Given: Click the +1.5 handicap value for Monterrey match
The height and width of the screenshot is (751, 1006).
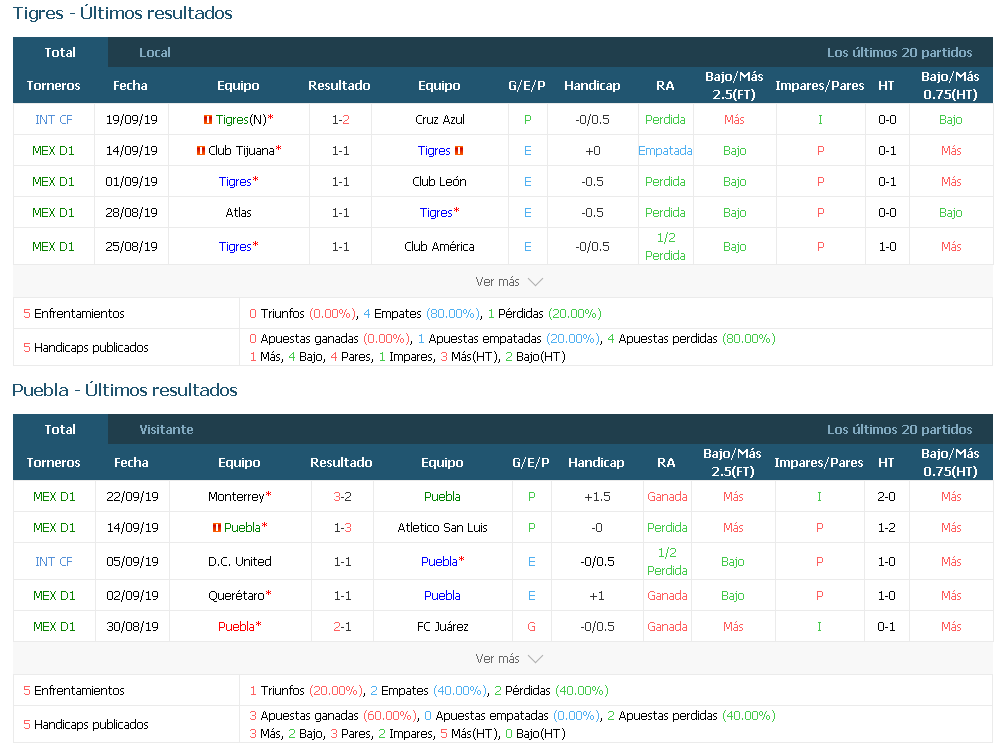Looking at the screenshot, I should coord(597,496).
